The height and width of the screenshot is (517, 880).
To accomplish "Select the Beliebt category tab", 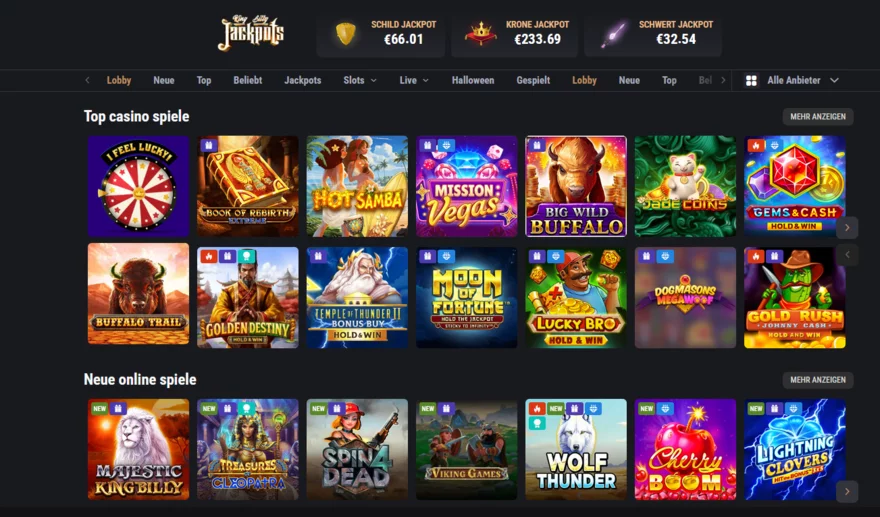I will point(248,80).
